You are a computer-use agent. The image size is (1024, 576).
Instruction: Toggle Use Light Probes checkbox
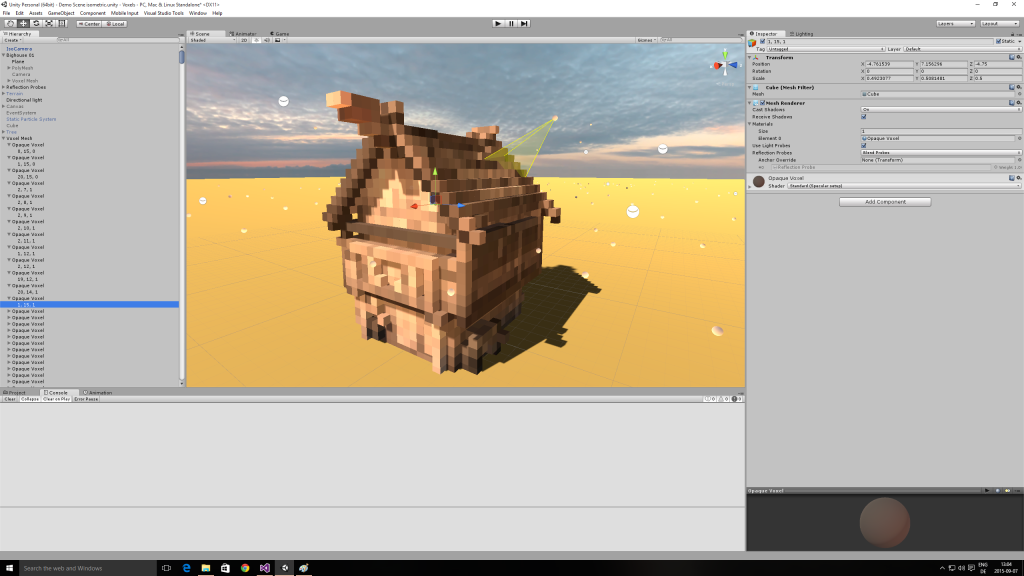[x=863, y=146]
